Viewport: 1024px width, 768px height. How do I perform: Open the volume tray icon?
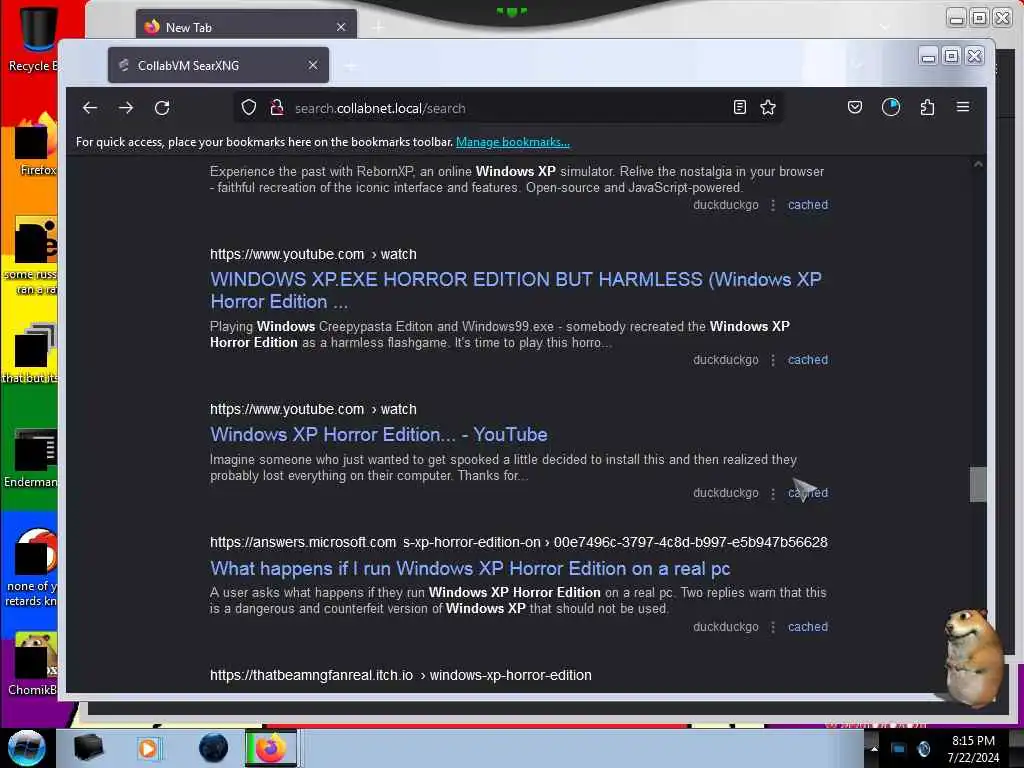coord(924,749)
